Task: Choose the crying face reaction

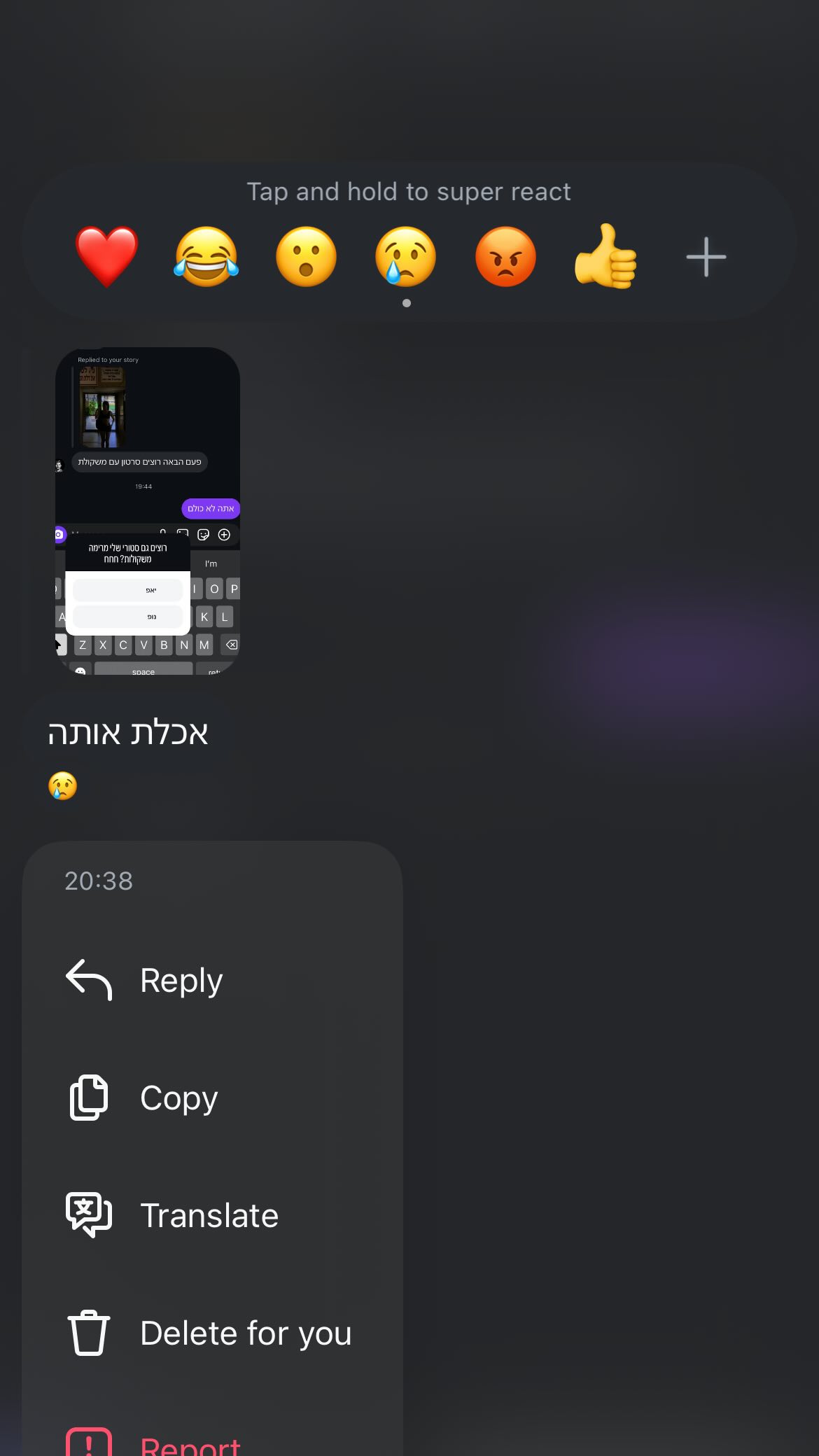Action: coord(406,257)
